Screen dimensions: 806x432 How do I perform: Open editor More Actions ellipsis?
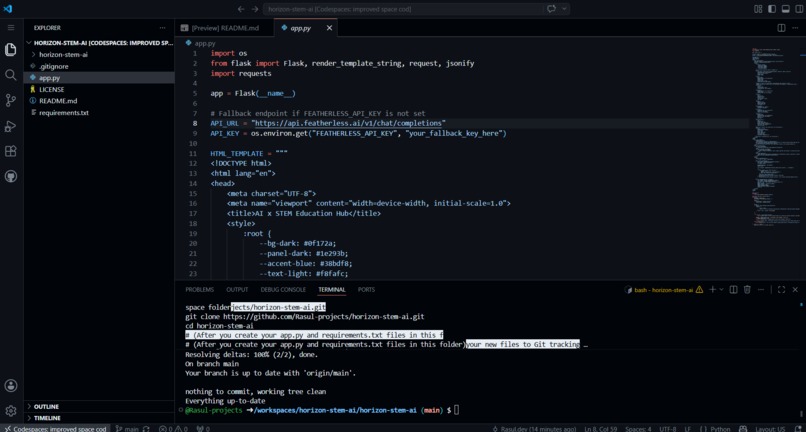click(795, 28)
